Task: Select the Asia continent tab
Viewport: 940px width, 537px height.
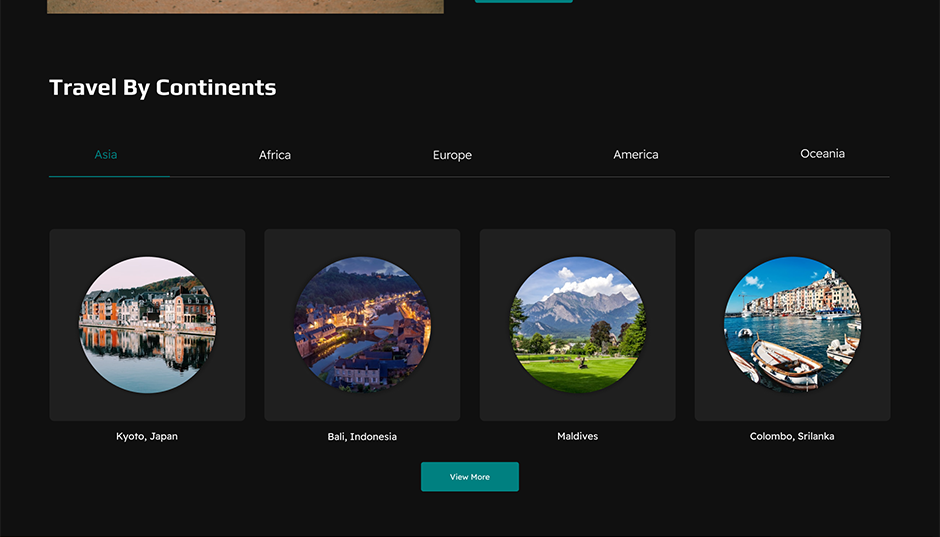Action: [x=106, y=155]
